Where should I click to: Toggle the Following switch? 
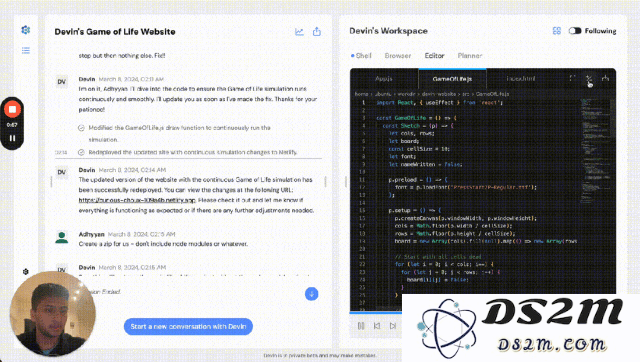point(575,31)
